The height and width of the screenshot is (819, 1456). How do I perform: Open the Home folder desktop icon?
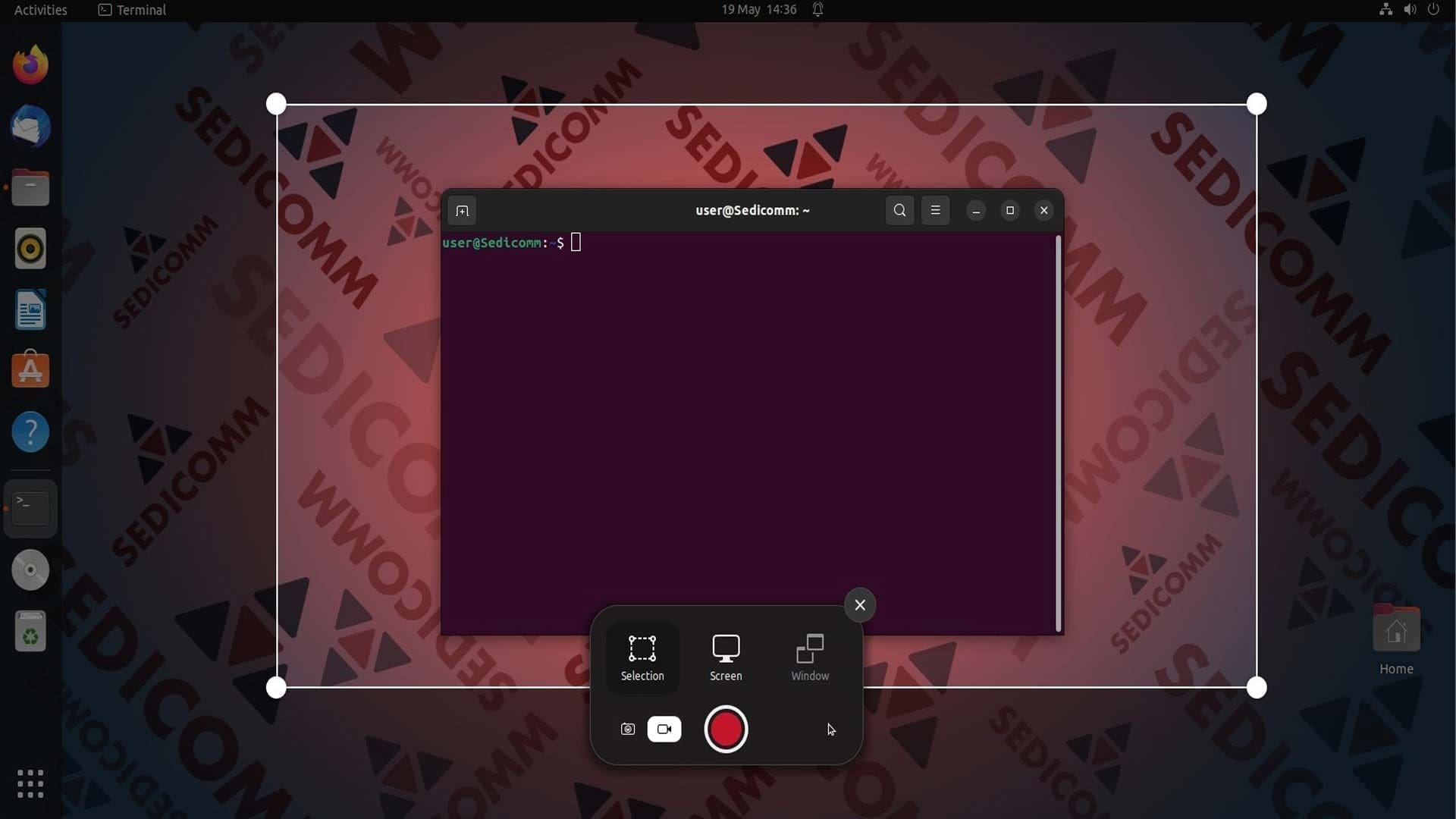click(x=1396, y=639)
